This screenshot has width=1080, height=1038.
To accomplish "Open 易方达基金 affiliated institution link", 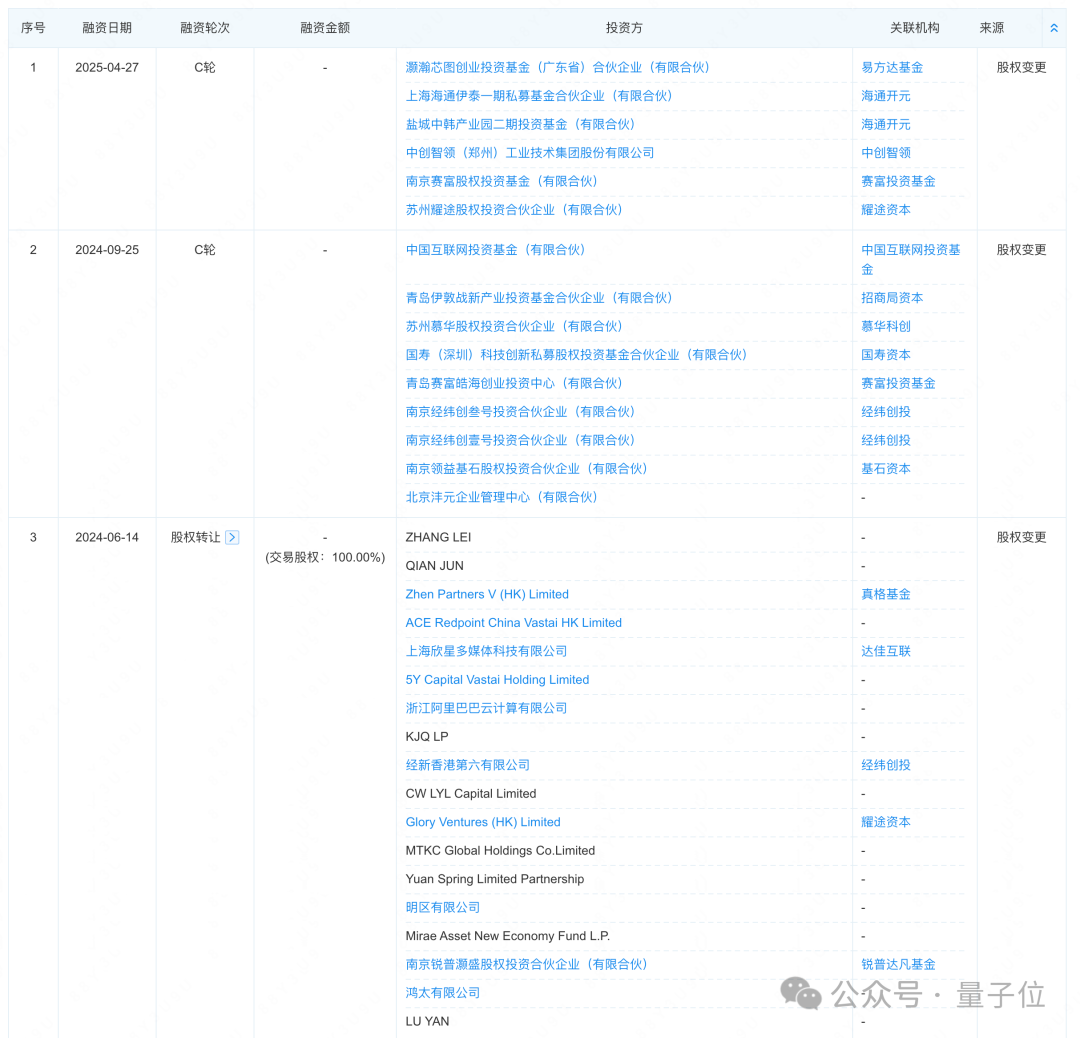I will (x=892, y=68).
